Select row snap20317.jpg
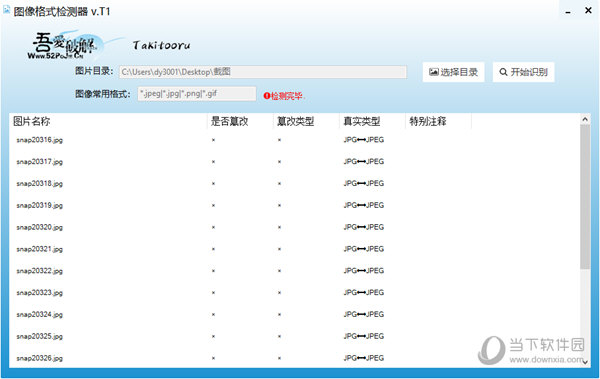600x379 pixels. 295,162
